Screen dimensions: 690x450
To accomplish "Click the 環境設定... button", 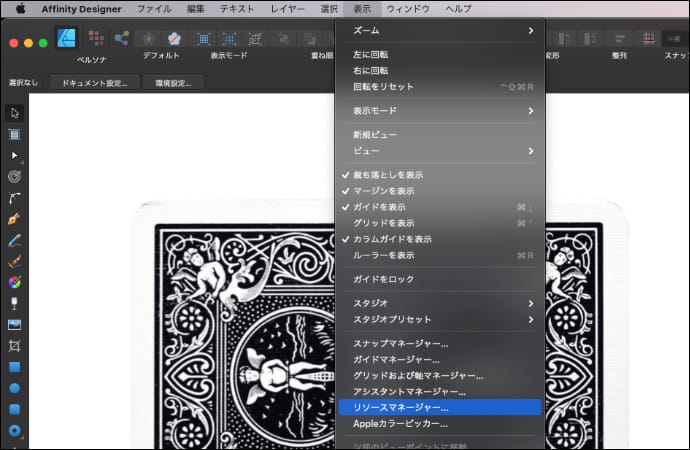I will click(x=173, y=82).
